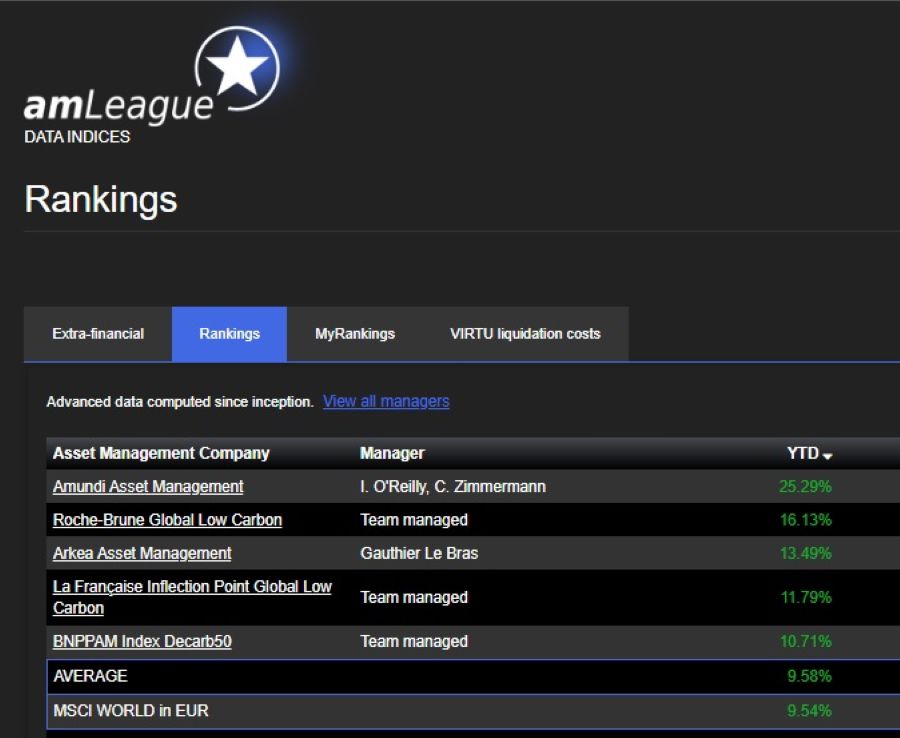Image resolution: width=900 pixels, height=738 pixels.
Task: Click the MSCI WORLD in EUR label
Action: click(x=130, y=710)
